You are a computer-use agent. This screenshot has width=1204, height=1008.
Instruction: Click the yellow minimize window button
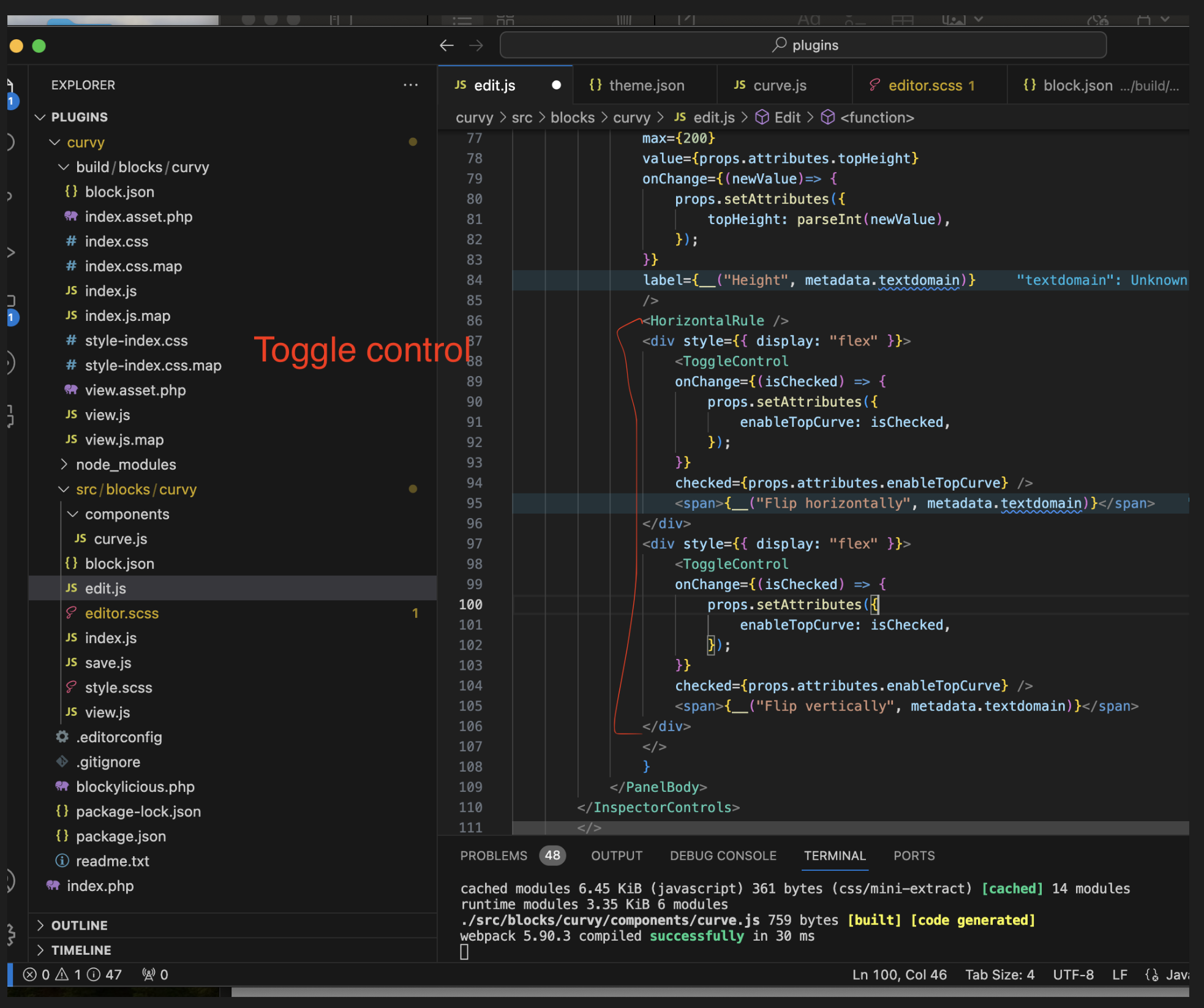point(17,46)
